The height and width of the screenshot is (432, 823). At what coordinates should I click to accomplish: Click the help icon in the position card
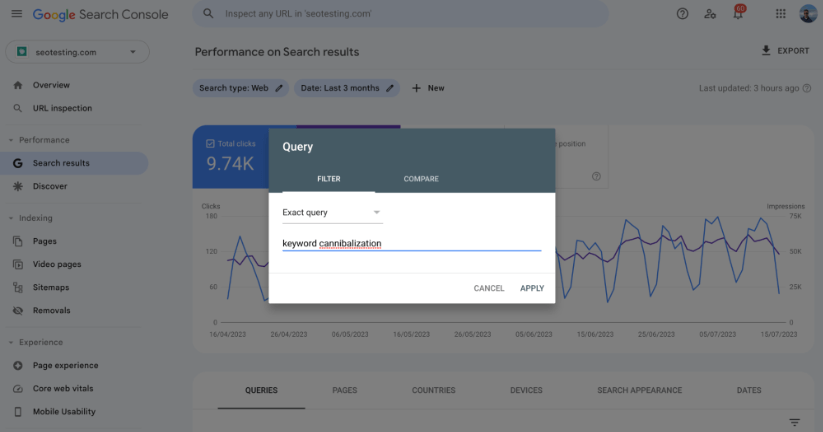click(x=596, y=176)
